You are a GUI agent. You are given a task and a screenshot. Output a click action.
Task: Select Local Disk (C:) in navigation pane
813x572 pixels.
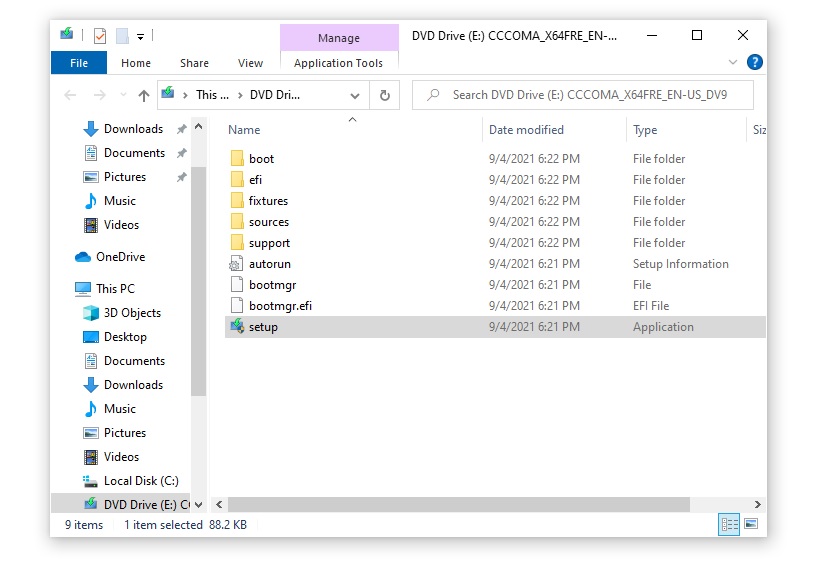131,481
